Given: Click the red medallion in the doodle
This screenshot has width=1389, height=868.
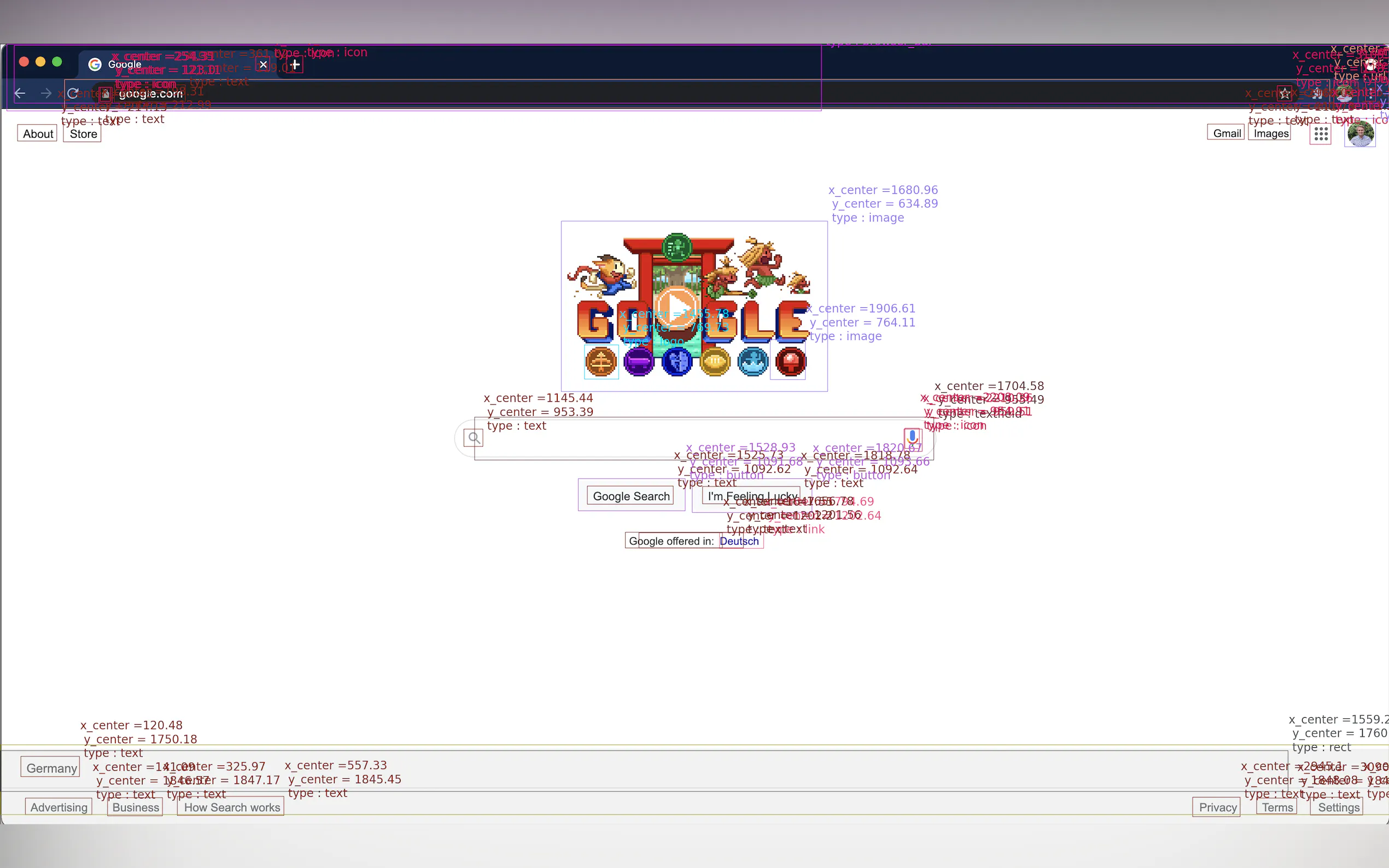Looking at the screenshot, I should click(790, 362).
